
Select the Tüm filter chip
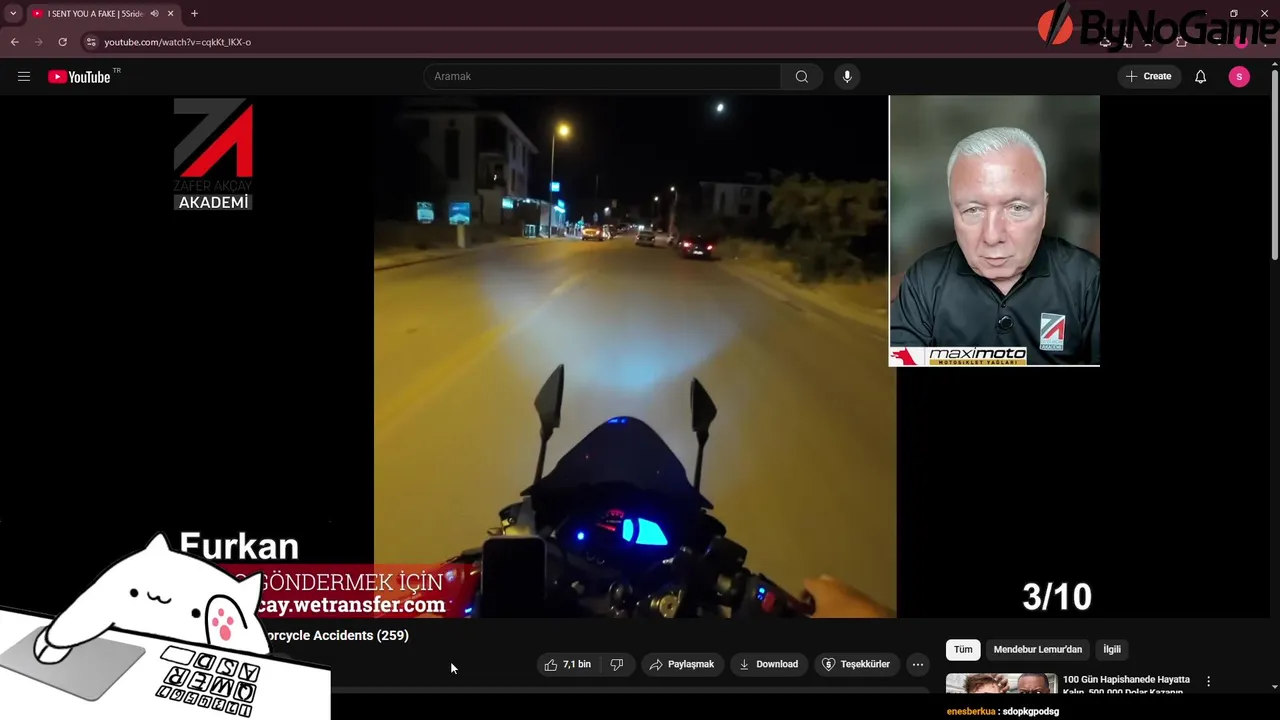[x=963, y=649]
